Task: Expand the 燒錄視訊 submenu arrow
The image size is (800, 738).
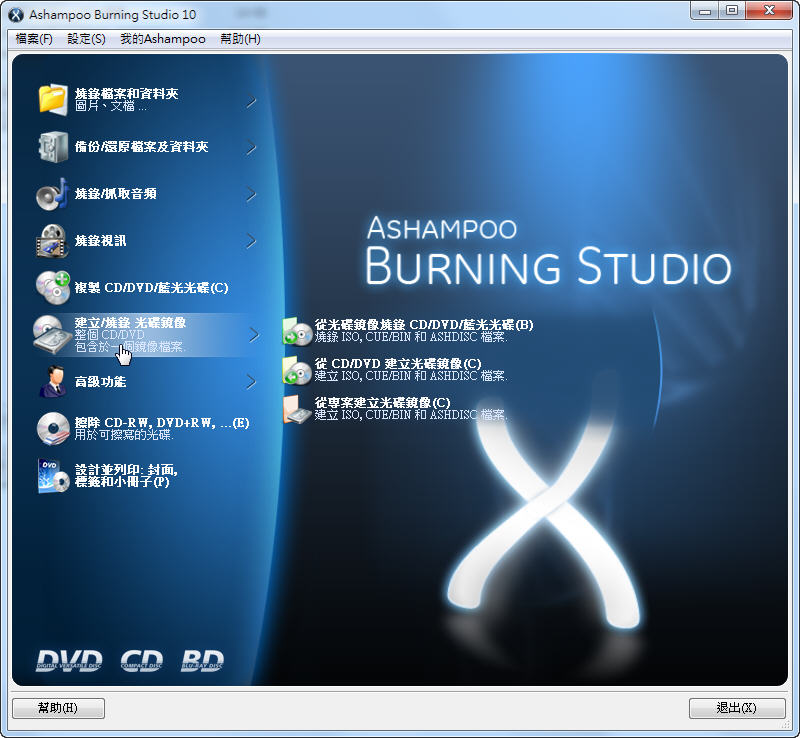Action: [x=251, y=241]
